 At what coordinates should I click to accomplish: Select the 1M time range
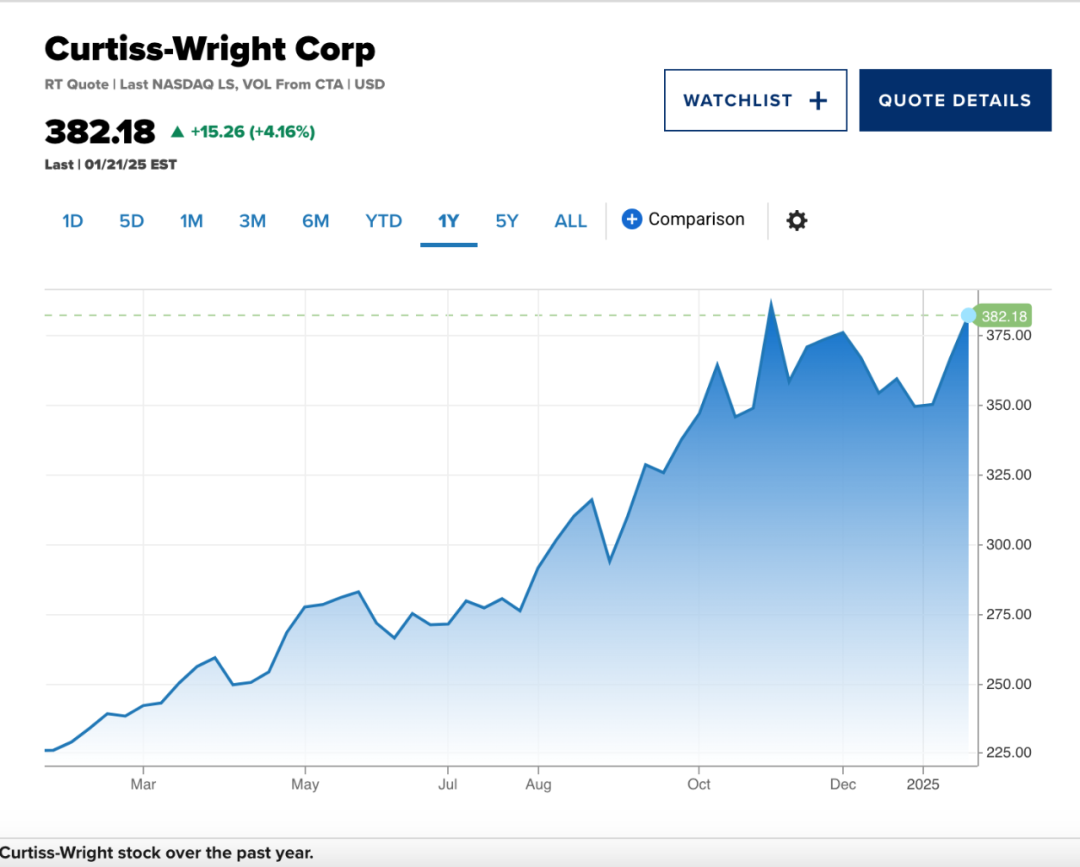pyautogui.click(x=191, y=221)
